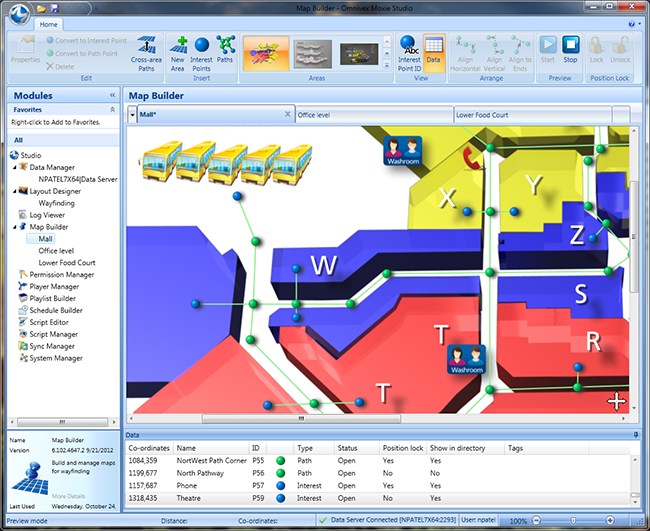Stop the map preview
The height and width of the screenshot is (531, 650).
coord(570,49)
